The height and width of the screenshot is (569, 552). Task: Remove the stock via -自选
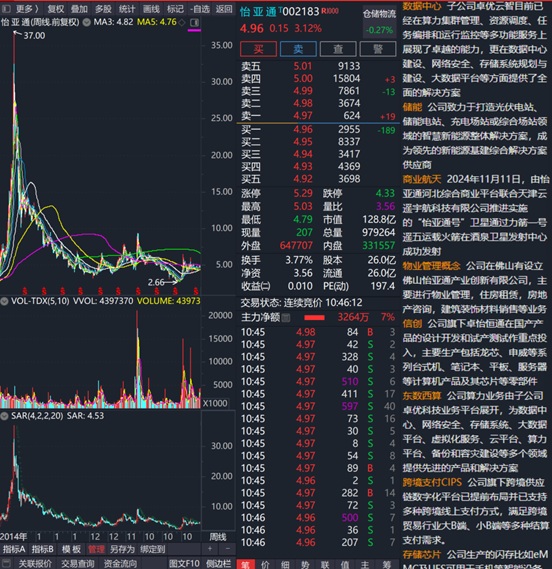point(200,9)
